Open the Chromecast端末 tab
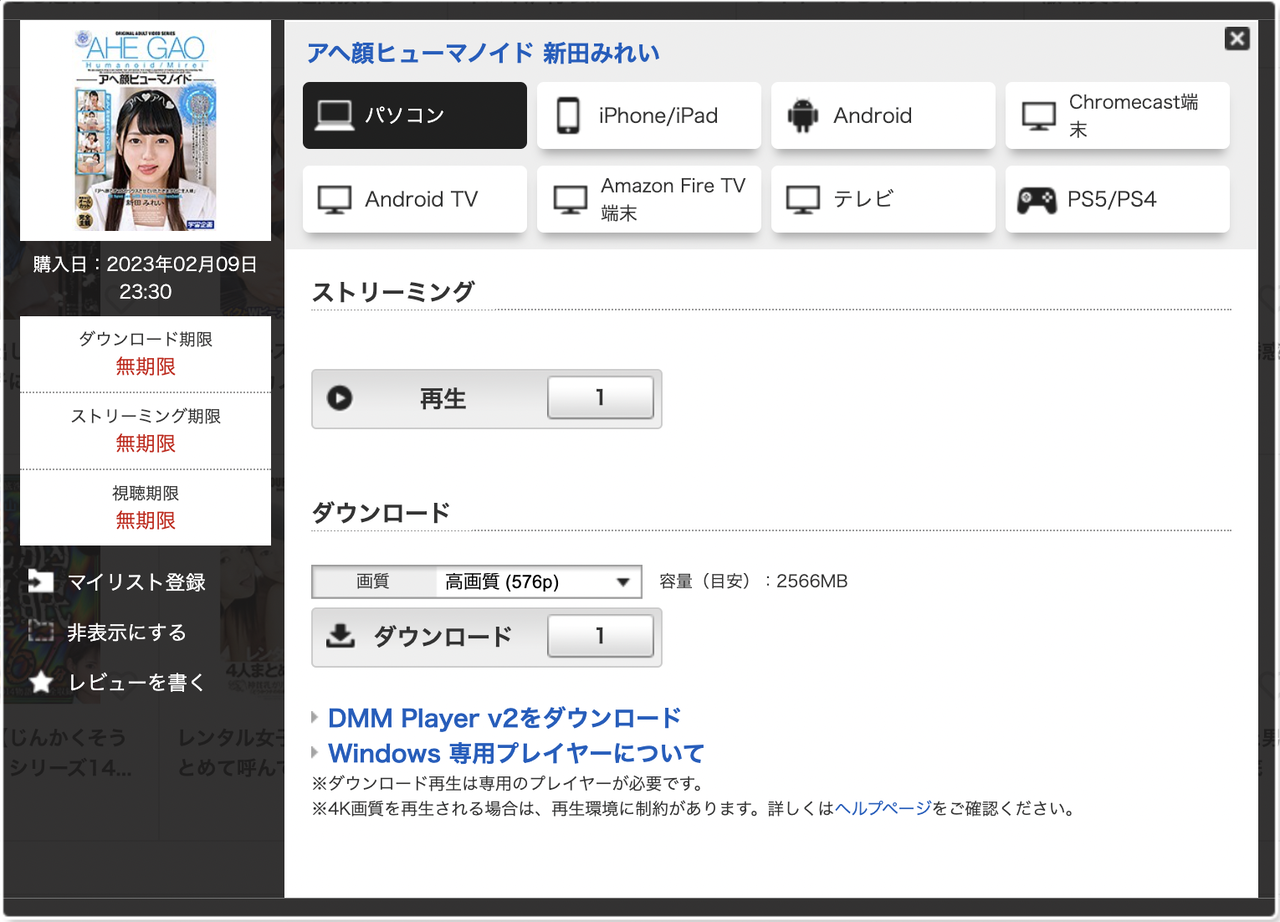The image size is (1280, 922). coord(1117,116)
